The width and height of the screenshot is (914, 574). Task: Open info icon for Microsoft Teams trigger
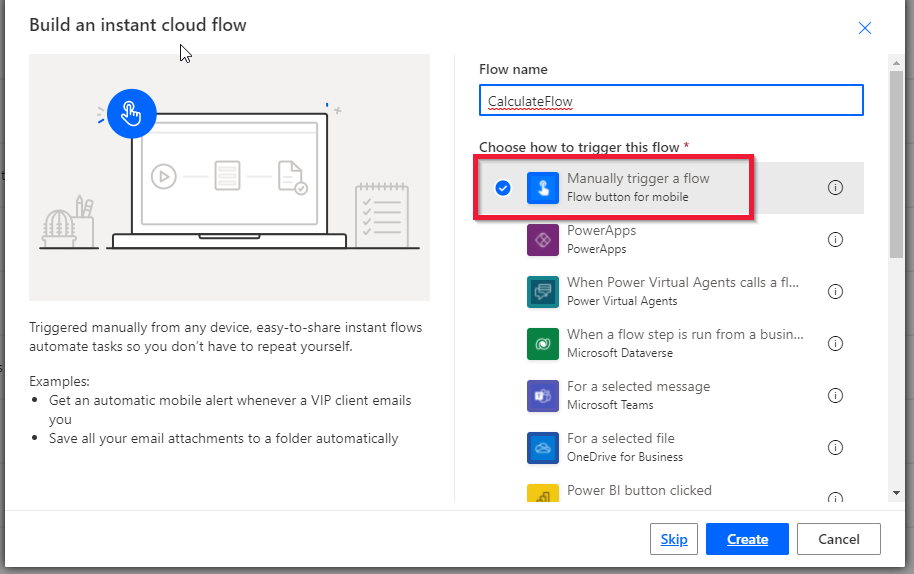[835, 396]
